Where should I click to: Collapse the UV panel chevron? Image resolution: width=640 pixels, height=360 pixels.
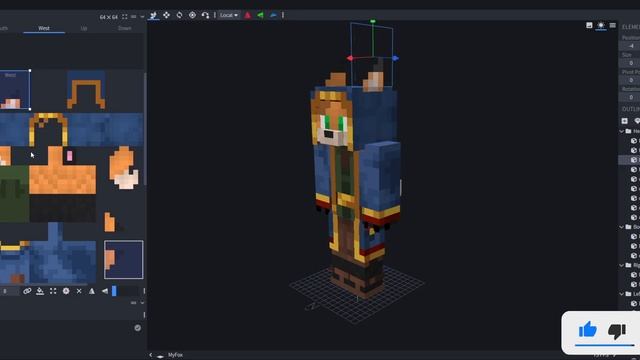point(142,17)
